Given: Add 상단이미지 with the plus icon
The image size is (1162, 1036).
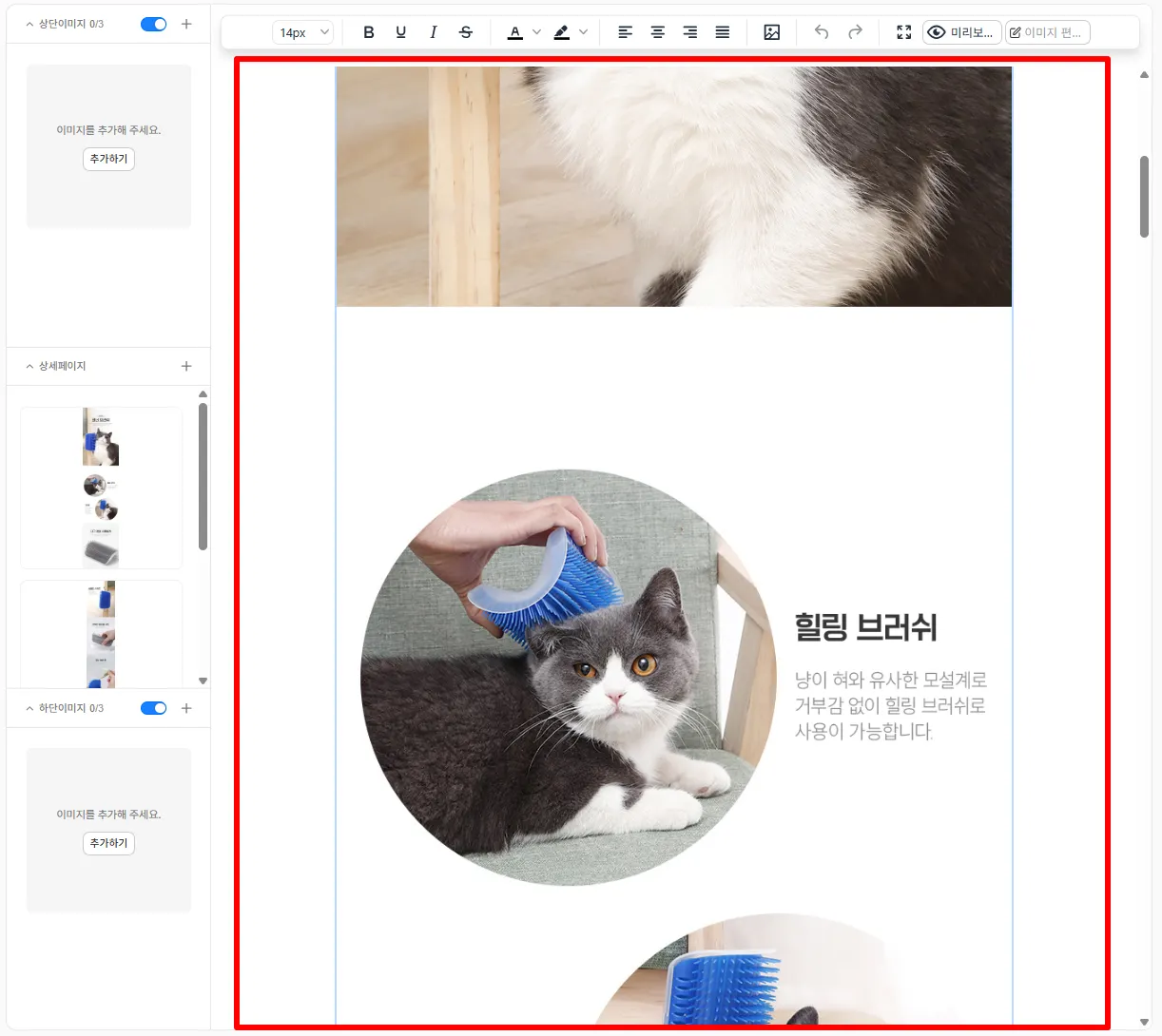Looking at the screenshot, I should pyautogui.click(x=186, y=24).
